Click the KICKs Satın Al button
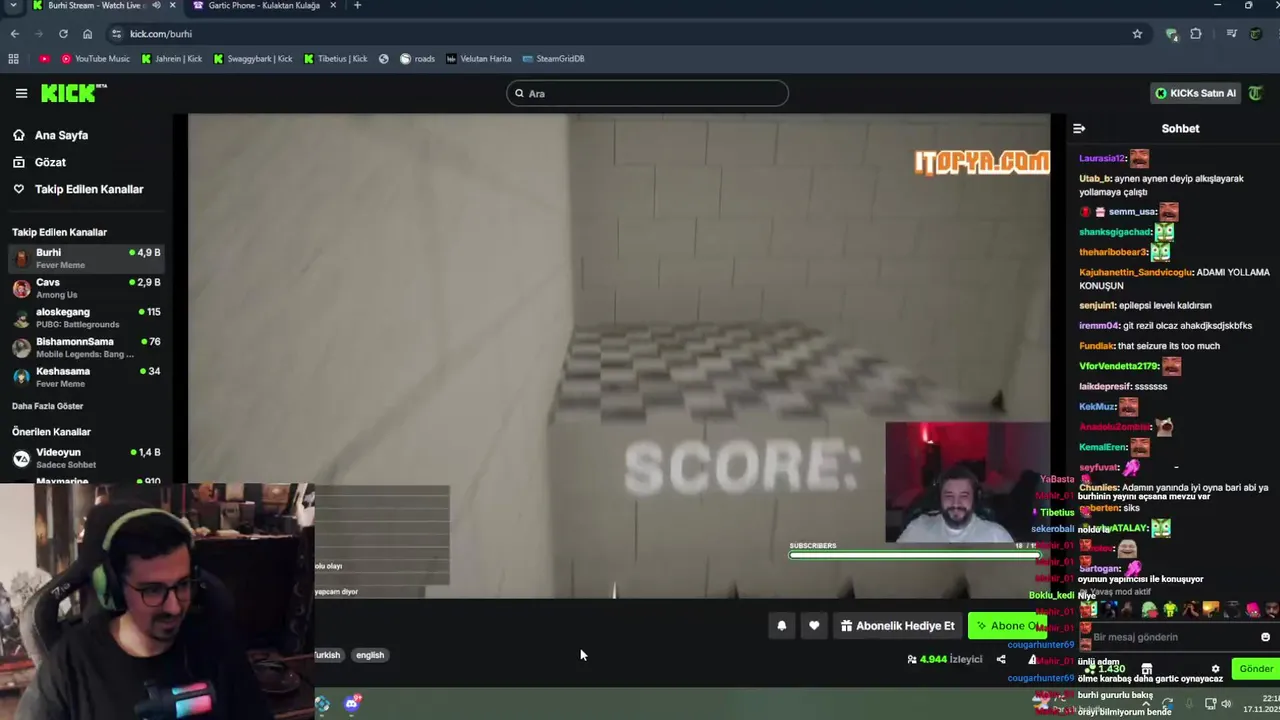This screenshot has width=1280, height=720. 1195,93
